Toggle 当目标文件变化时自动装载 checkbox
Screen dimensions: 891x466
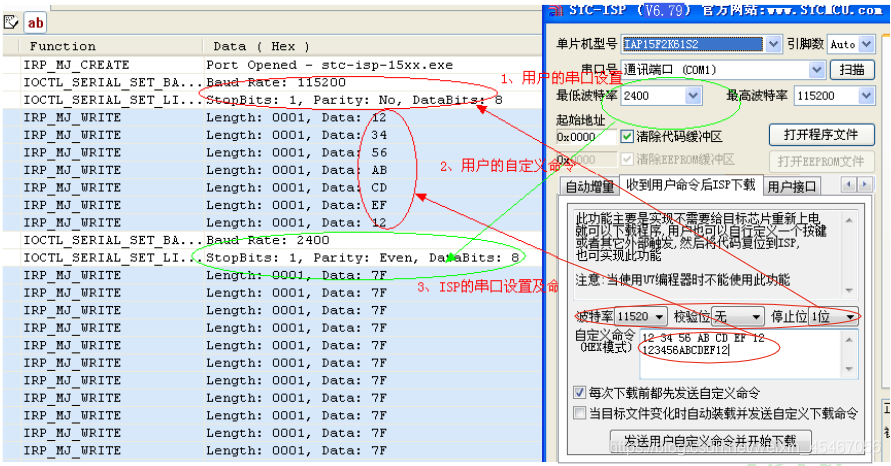579,413
